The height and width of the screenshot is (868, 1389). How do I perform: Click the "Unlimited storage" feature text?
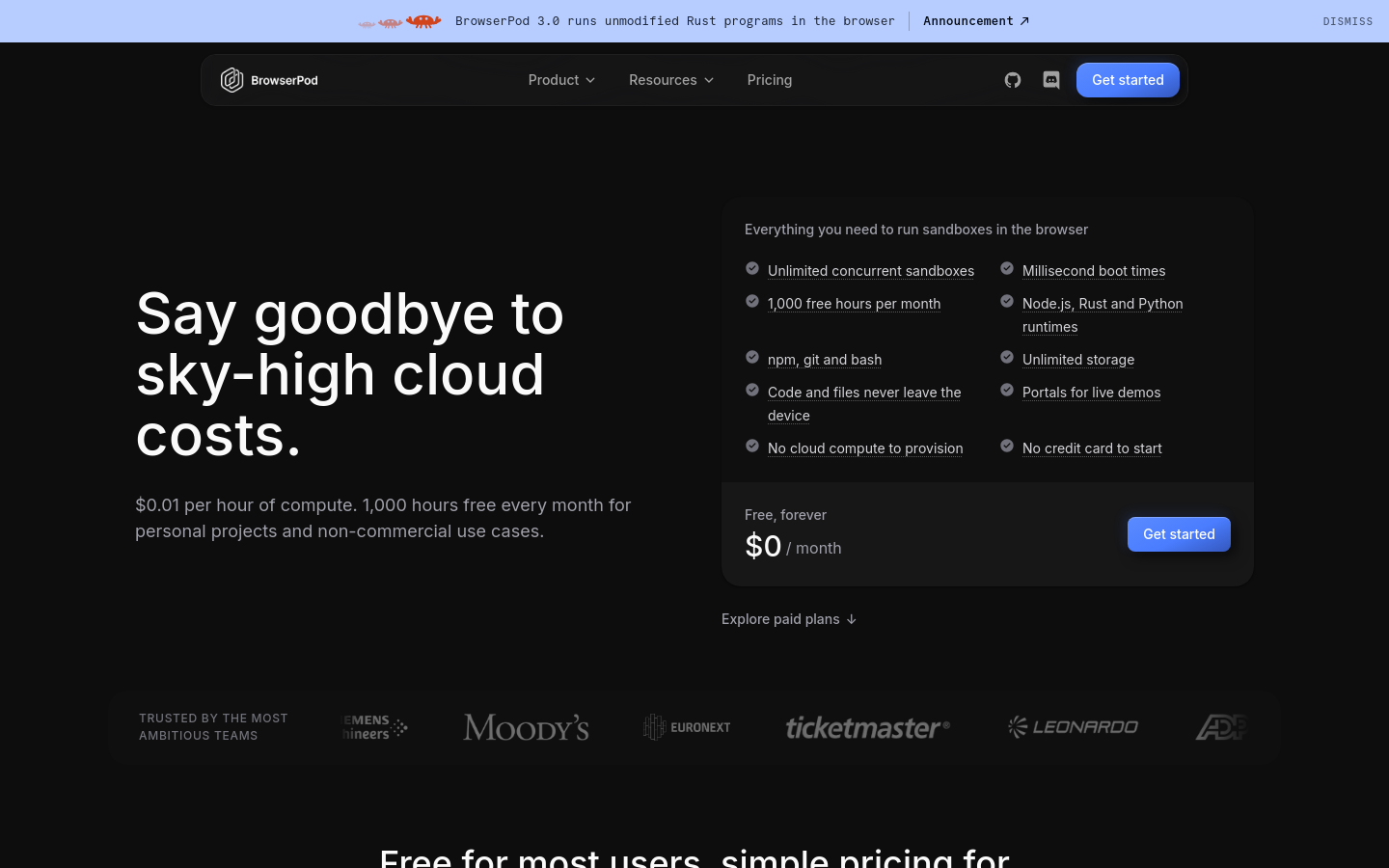pyautogui.click(x=1078, y=360)
